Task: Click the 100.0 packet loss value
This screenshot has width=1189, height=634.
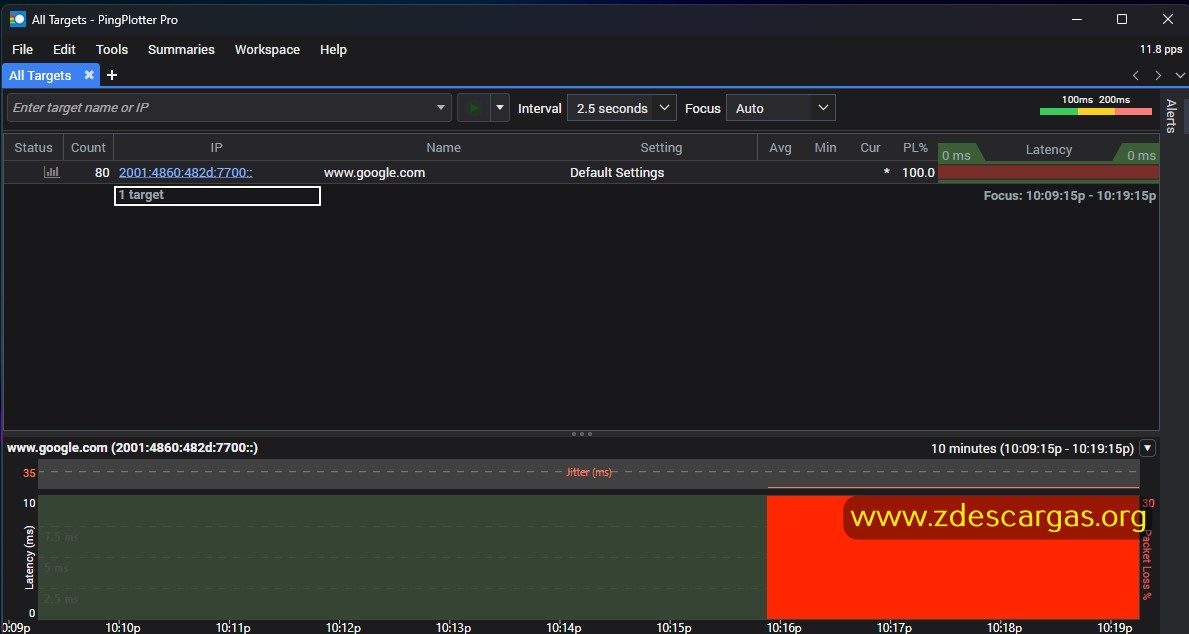Action: point(918,172)
